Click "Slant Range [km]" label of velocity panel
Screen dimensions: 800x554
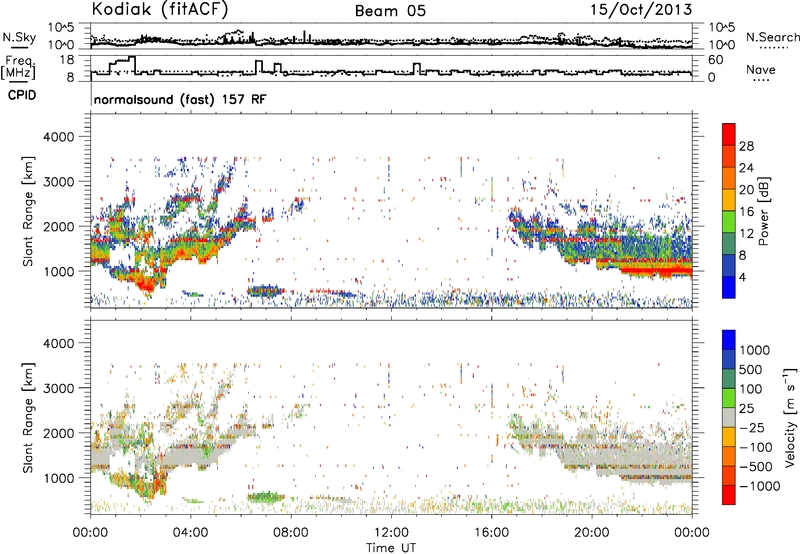(x=28, y=417)
